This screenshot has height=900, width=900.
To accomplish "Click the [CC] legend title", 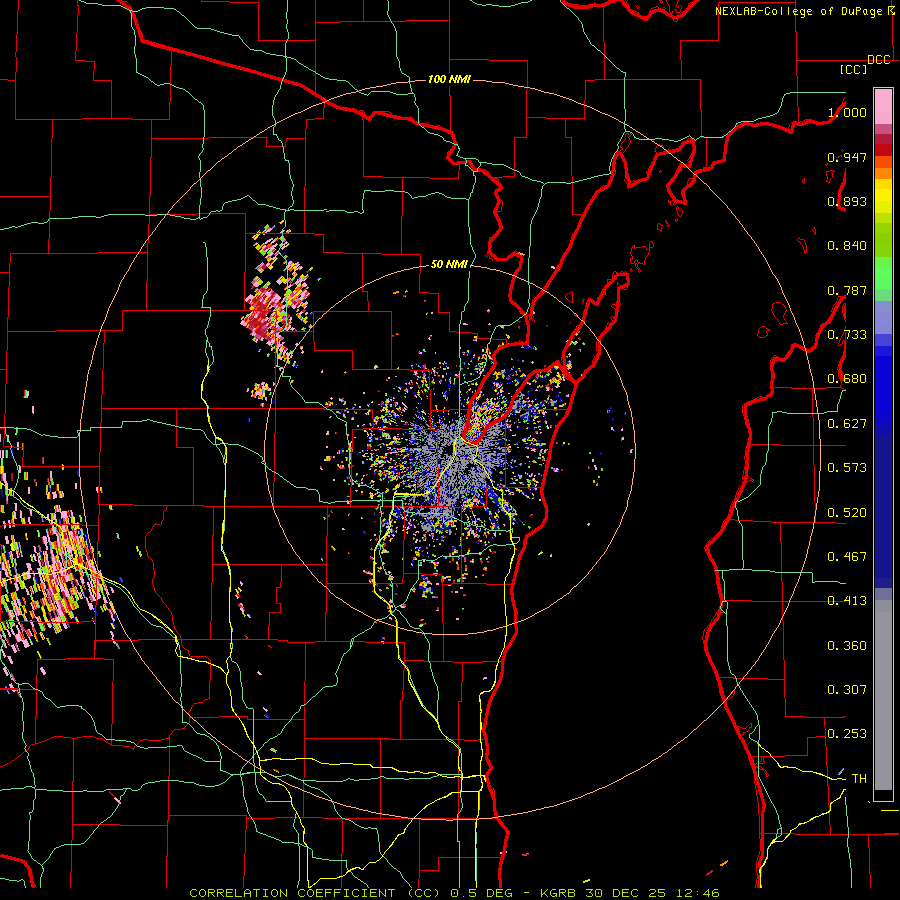I will pos(853,69).
